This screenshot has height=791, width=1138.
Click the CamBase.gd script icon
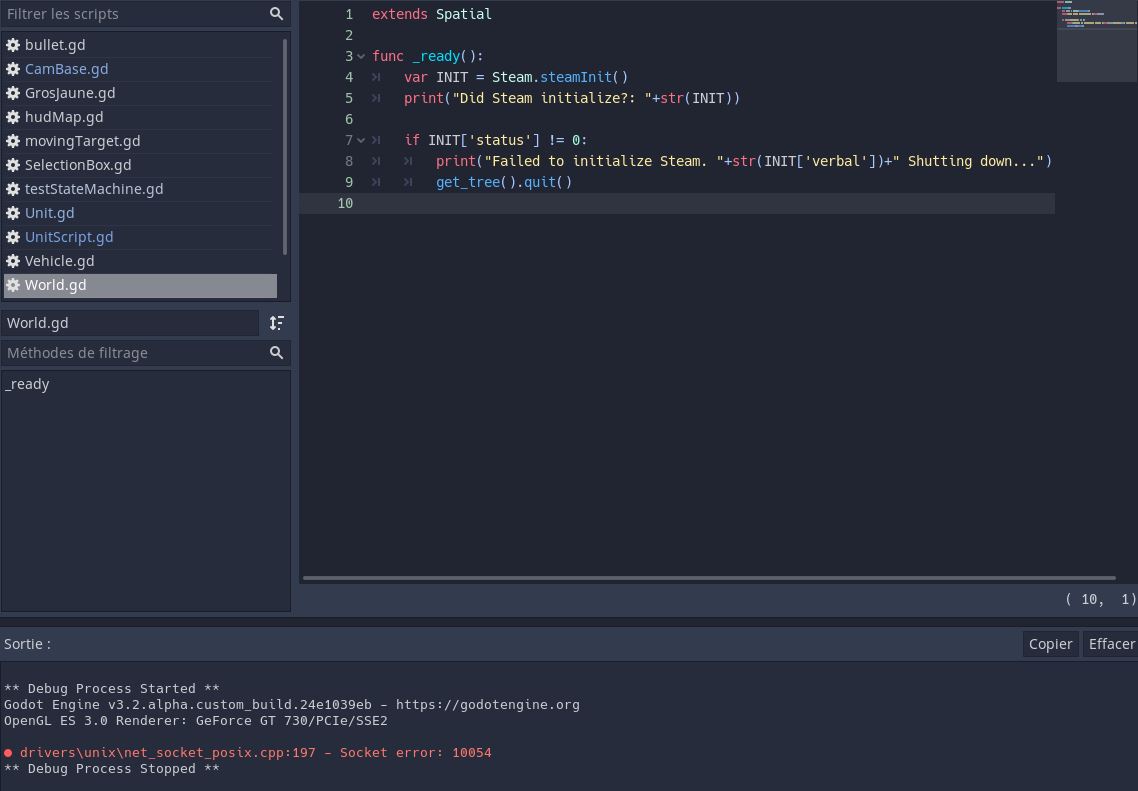[13, 69]
